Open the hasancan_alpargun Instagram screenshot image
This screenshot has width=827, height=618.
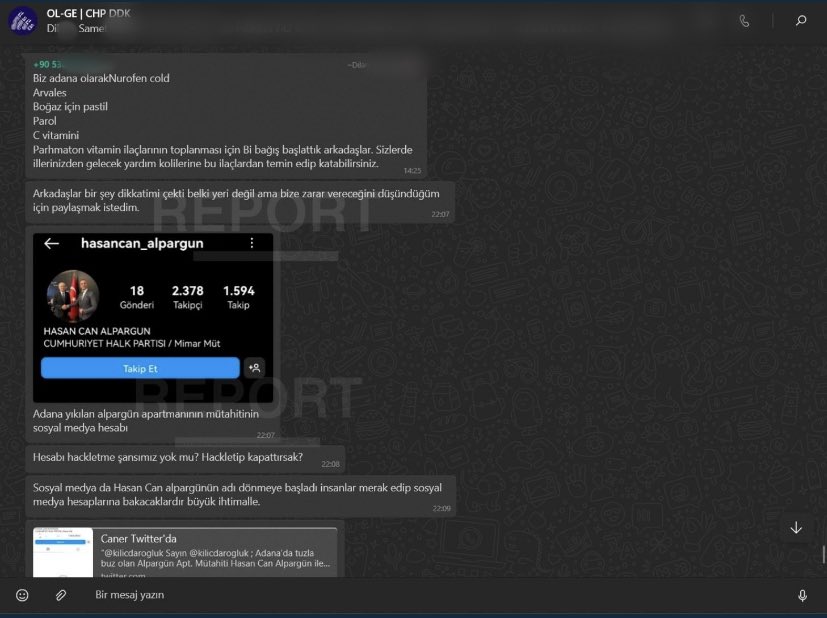click(x=153, y=317)
